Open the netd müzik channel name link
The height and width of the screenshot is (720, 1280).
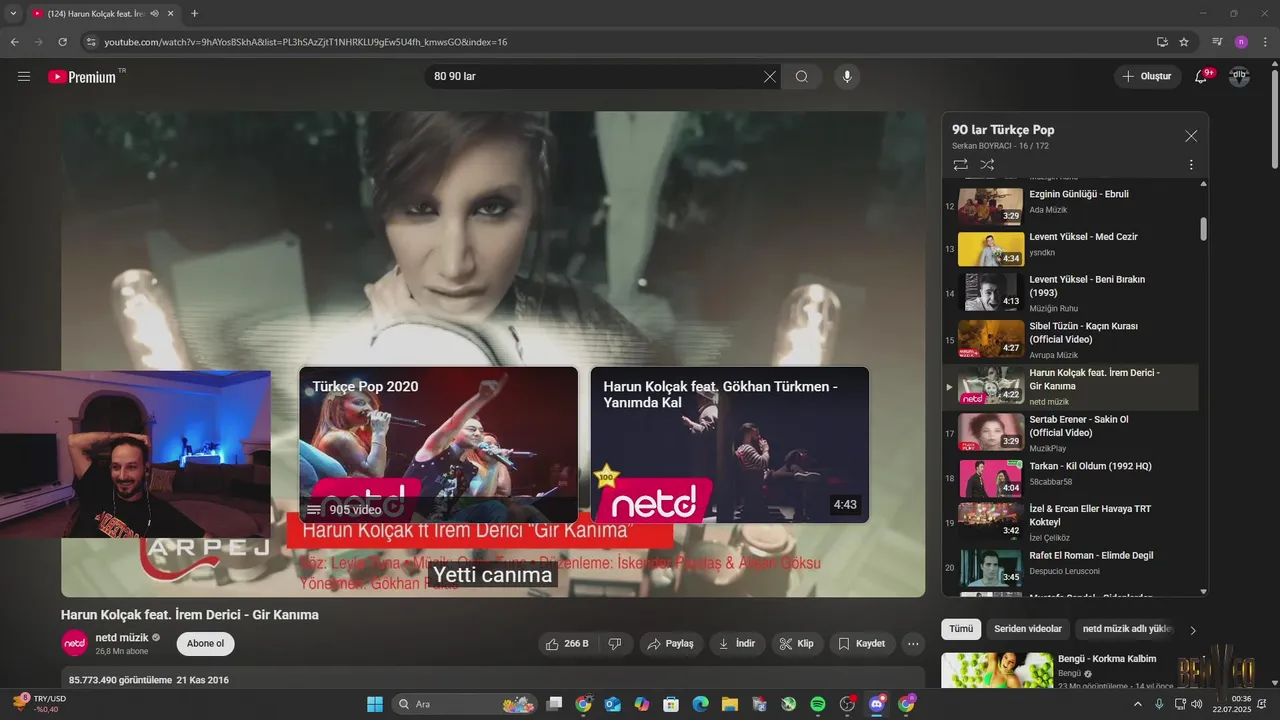pos(122,638)
